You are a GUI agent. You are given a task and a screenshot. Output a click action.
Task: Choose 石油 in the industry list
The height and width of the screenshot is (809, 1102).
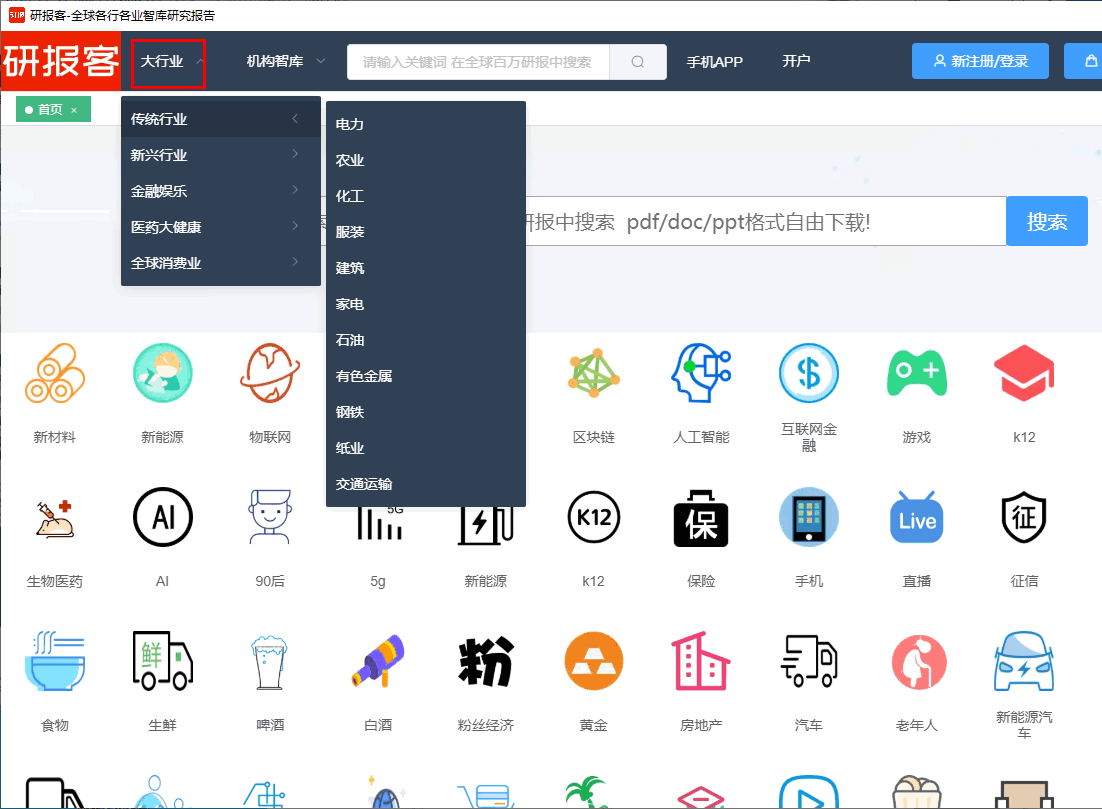(426, 340)
